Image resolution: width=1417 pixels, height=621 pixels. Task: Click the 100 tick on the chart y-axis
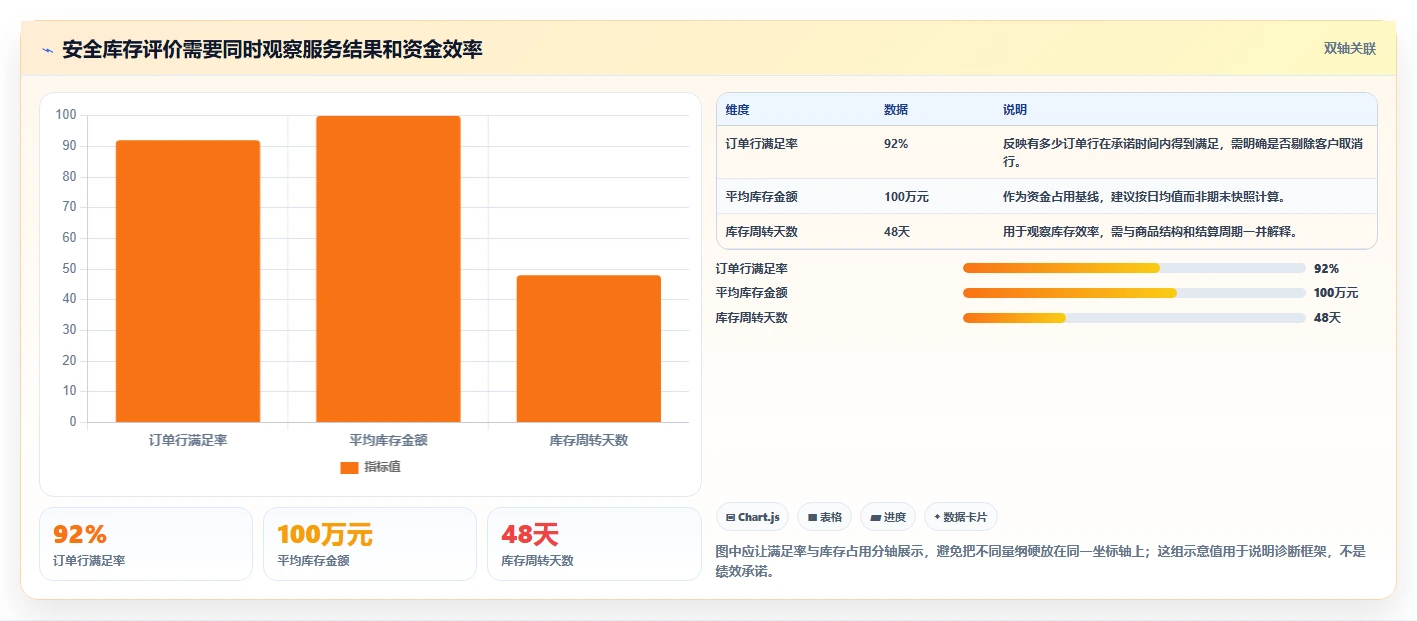(66, 115)
